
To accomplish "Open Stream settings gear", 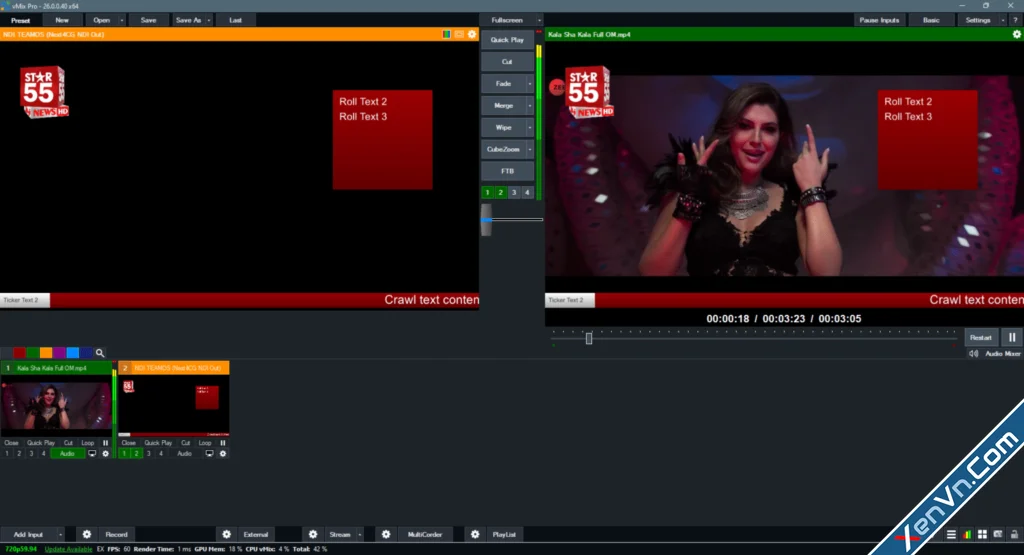I will (x=313, y=534).
